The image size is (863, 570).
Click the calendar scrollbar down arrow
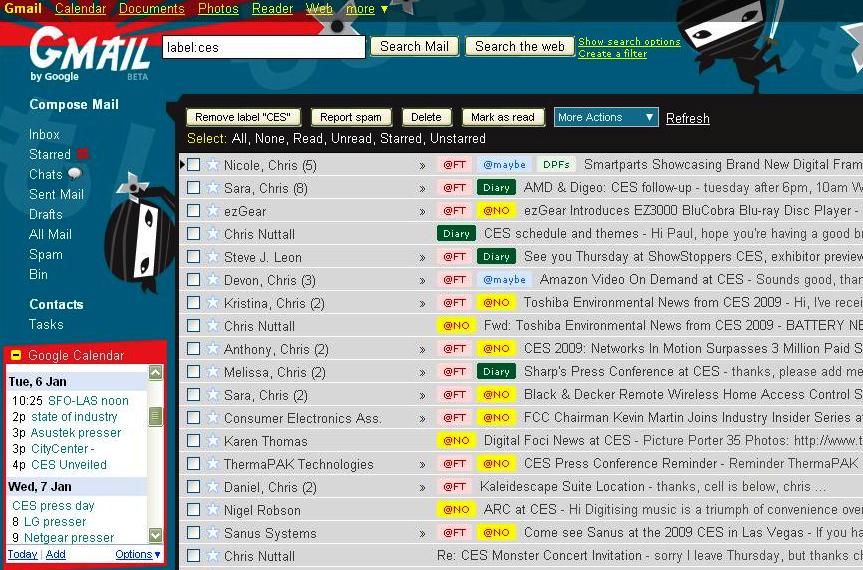click(155, 535)
